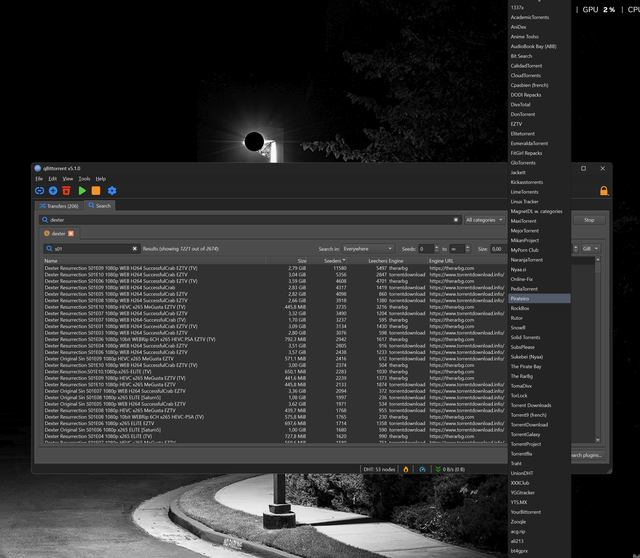Select 'Dexter Resurrection S01E09 1080p WEB H264 SuccessfulCrab EZTV (TV)' row

click(x=275, y=268)
